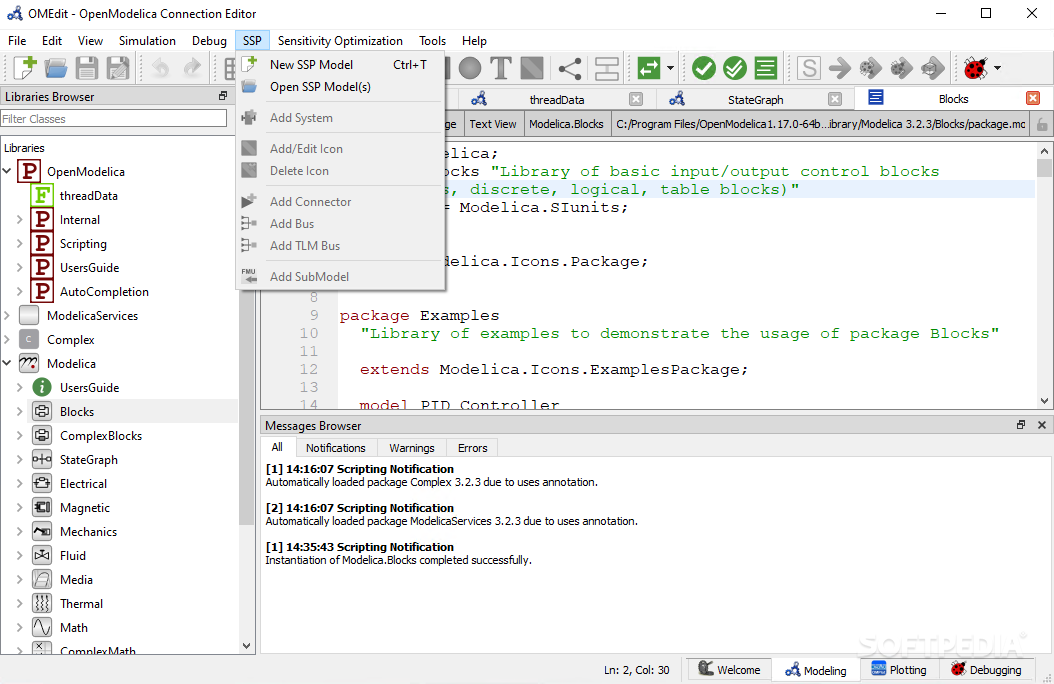The width and height of the screenshot is (1054, 684).
Task: Collapse the Modelica library node
Action: click(7, 364)
